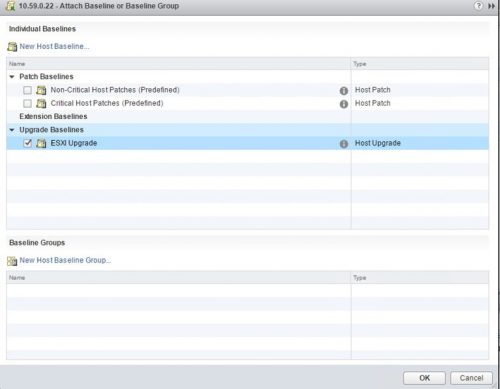Dismiss the dialog with Cancel
The width and height of the screenshot is (500, 389).
point(471,378)
